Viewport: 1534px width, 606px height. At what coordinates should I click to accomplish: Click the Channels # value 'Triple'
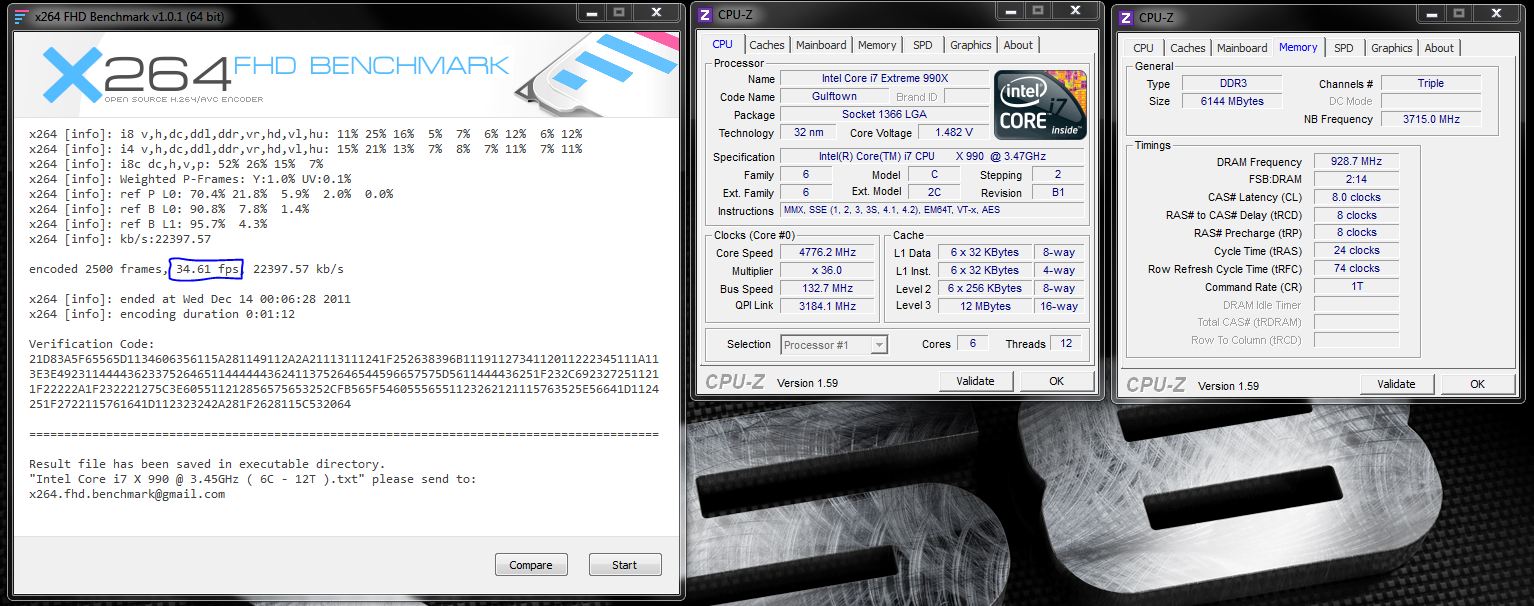pyautogui.click(x=1431, y=84)
